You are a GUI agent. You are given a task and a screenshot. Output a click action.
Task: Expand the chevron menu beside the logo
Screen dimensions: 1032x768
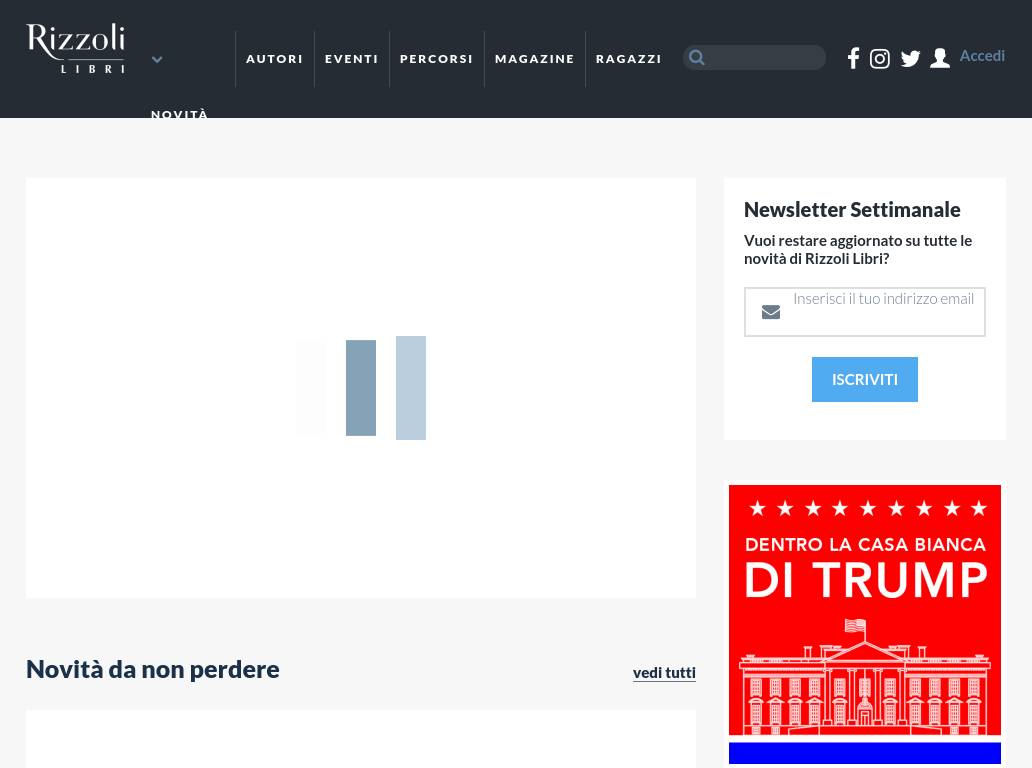click(157, 60)
